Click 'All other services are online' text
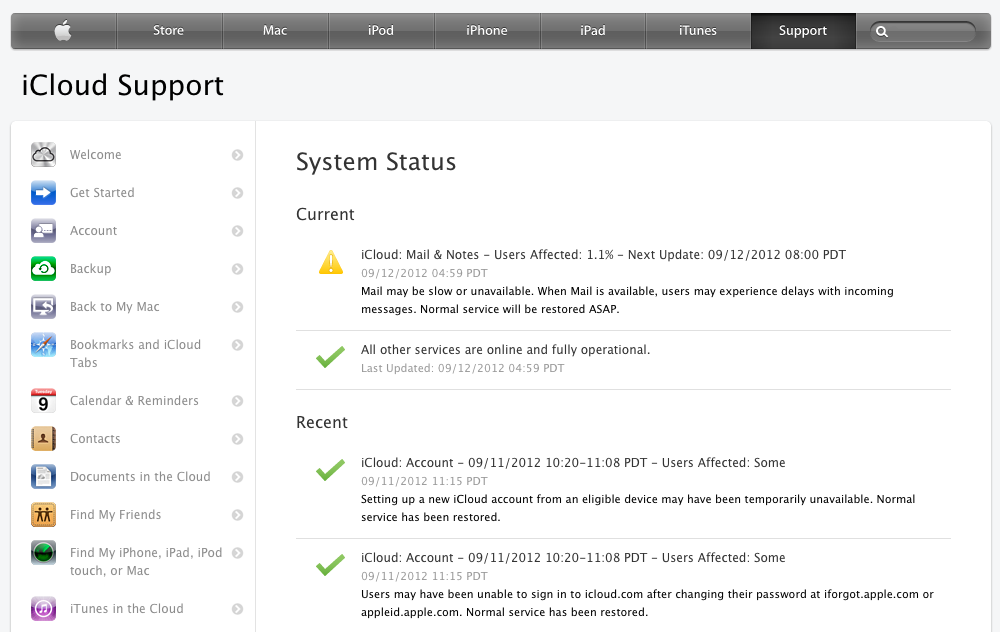 coord(505,349)
